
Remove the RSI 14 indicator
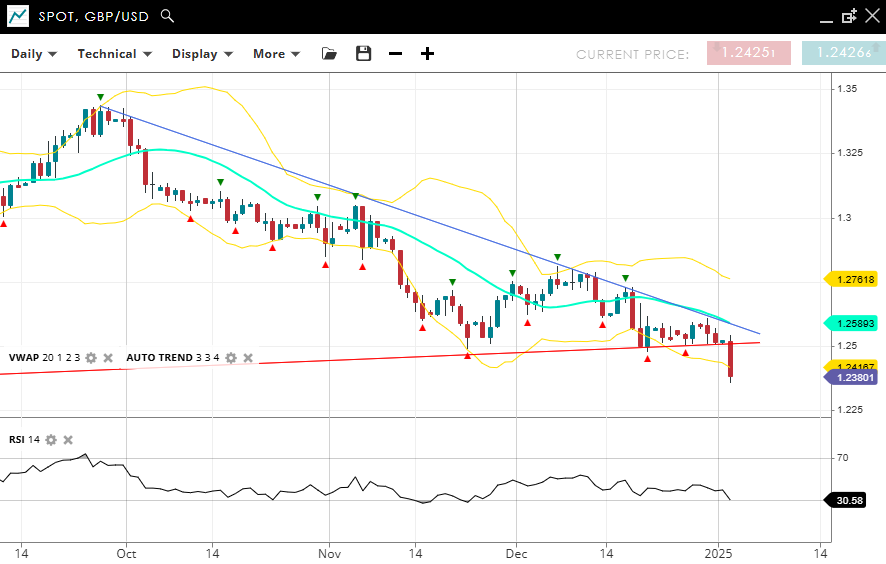[x=68, y=440]
